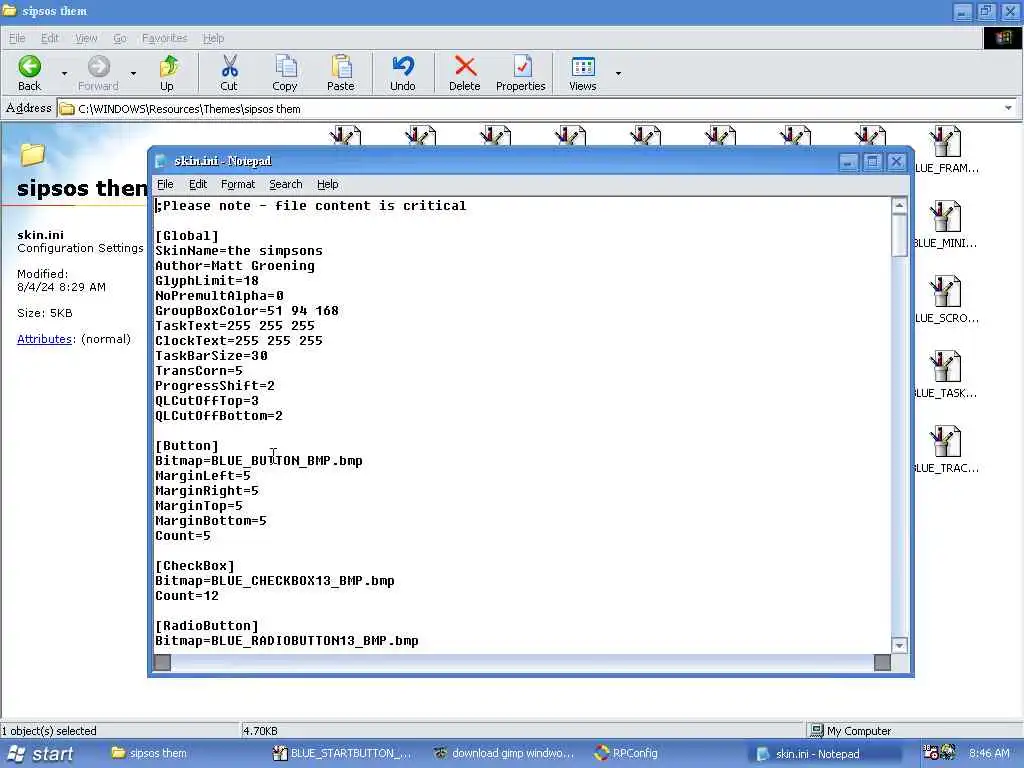The height and width of the screenshot is (768, 1024).
Task: Open Properties of selected file
Action: [520, 72]
